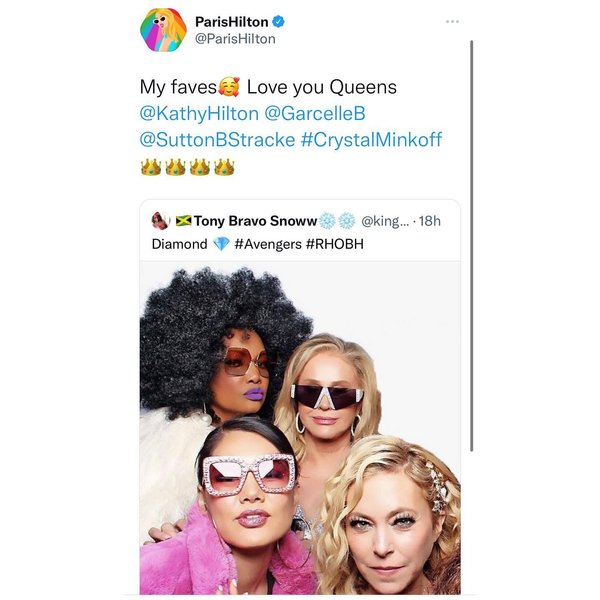This screenshot has height=600, width=600.
Task: Open the @KathyHilton mention
Action: point(199,114)
